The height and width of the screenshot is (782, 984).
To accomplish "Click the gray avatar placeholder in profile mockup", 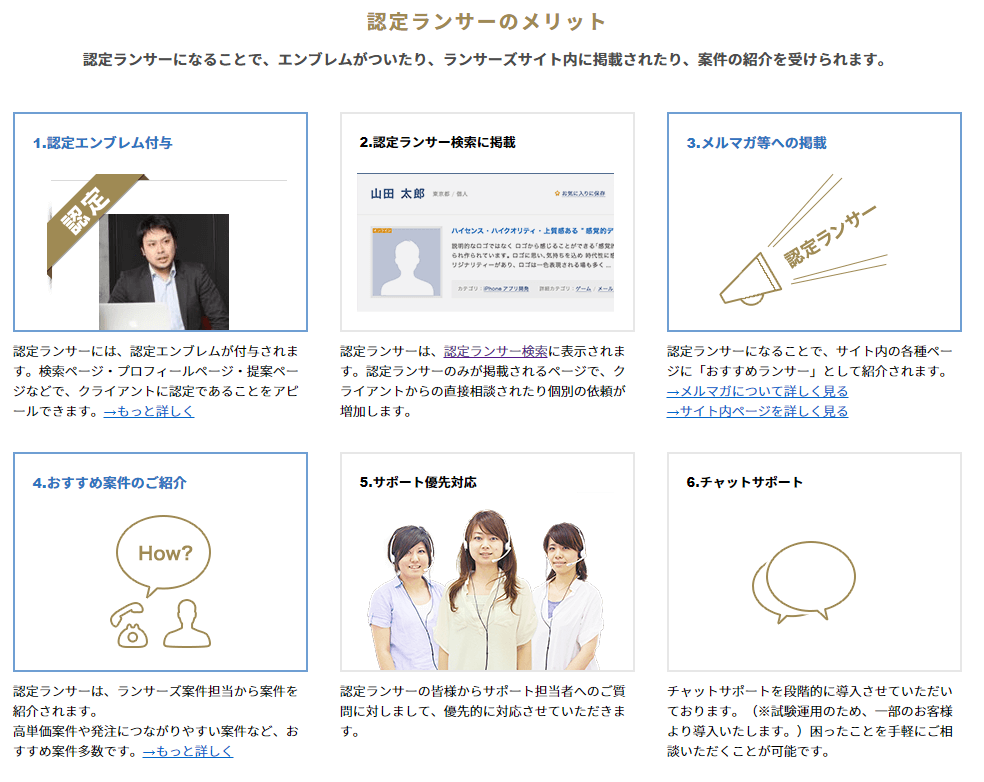I will tap(406, 262).
